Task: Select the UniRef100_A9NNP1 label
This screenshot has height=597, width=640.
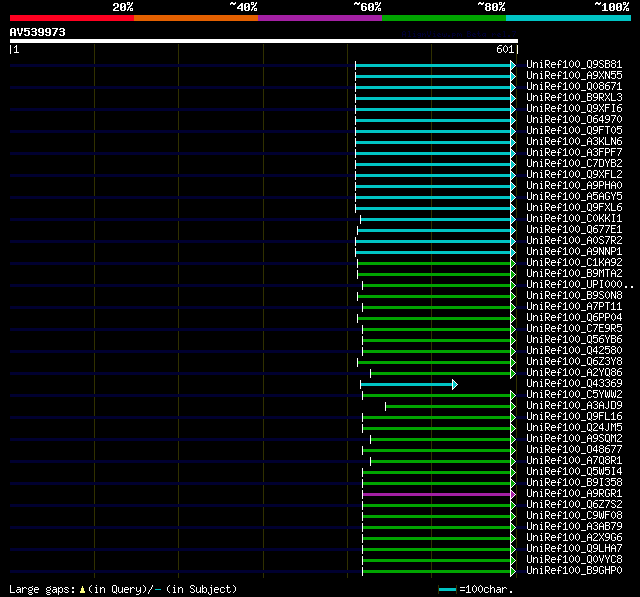Action: tap(574, 252)
